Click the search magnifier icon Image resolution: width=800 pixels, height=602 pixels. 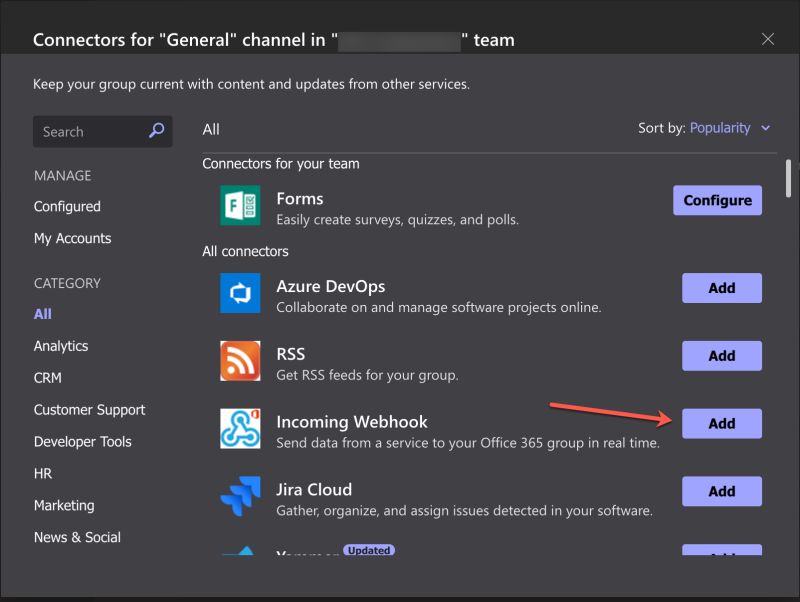155,131
